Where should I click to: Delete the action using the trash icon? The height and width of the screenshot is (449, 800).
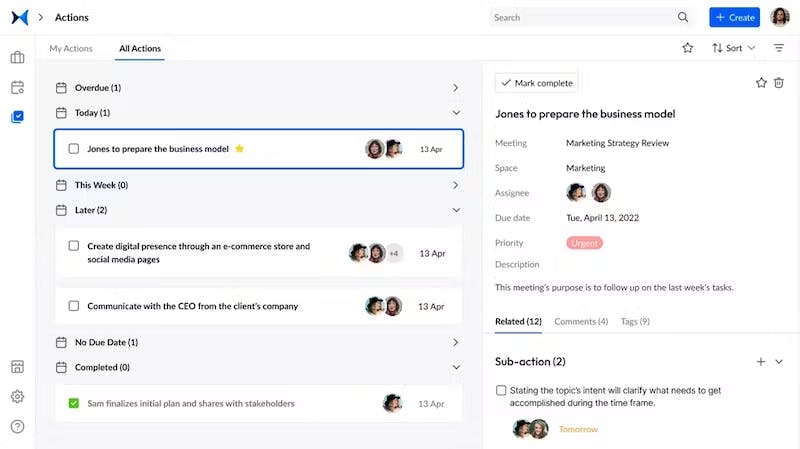click(x=779, y=82)
